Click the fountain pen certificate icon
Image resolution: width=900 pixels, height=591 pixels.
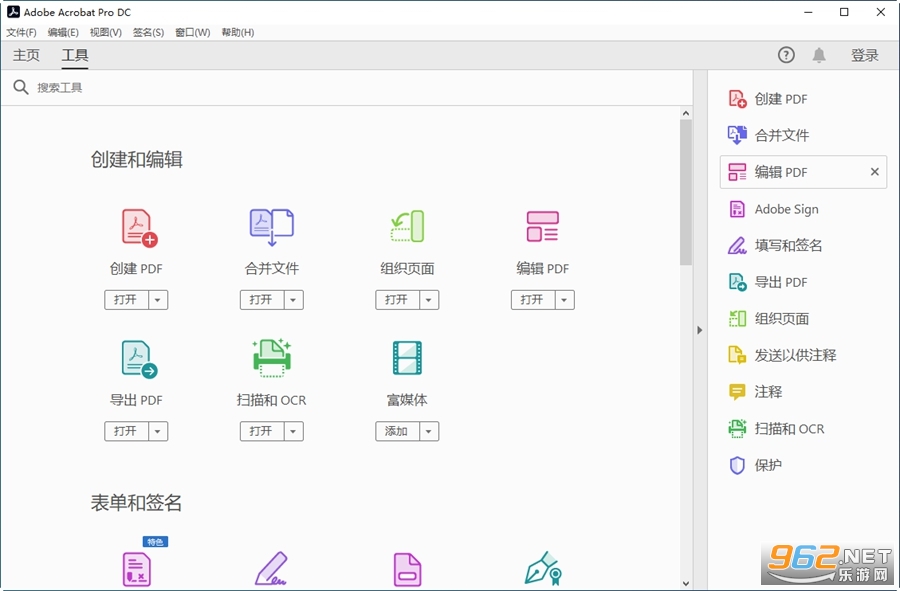pos(543,569)
